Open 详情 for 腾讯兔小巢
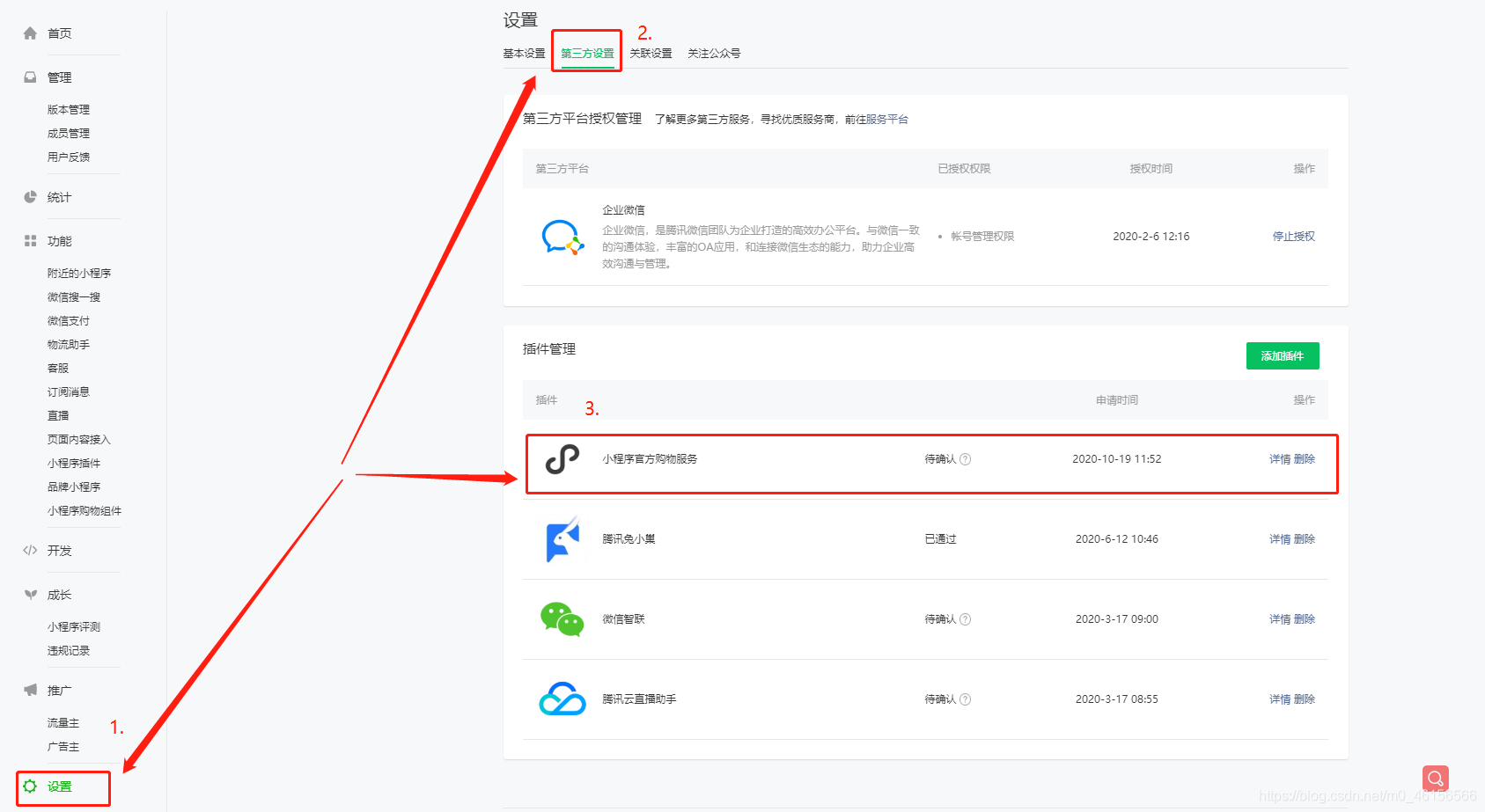The width and height of the screenshot is (1485, 812). (1280, 539)
